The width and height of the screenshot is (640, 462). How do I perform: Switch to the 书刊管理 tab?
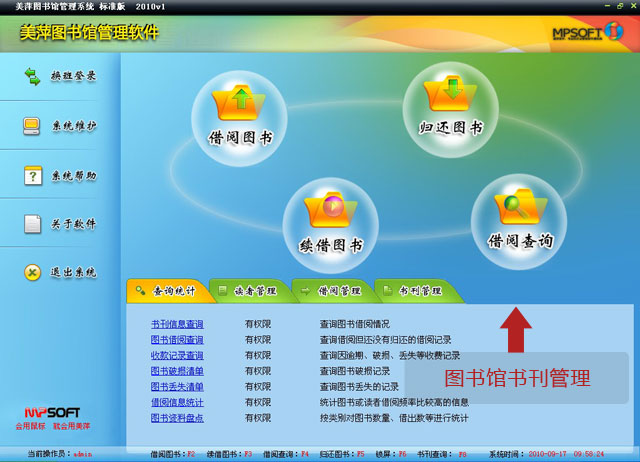[417, 291]
